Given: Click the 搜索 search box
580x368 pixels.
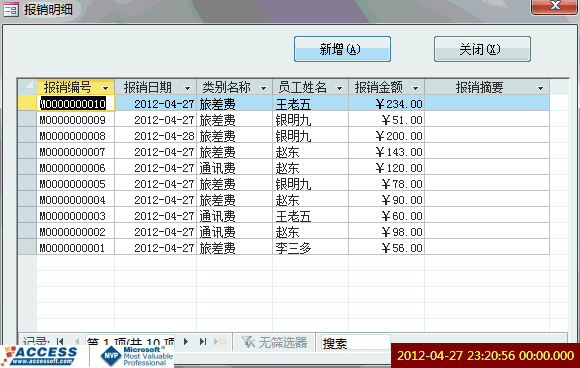Looking at the screenshot, I should 355,342.
